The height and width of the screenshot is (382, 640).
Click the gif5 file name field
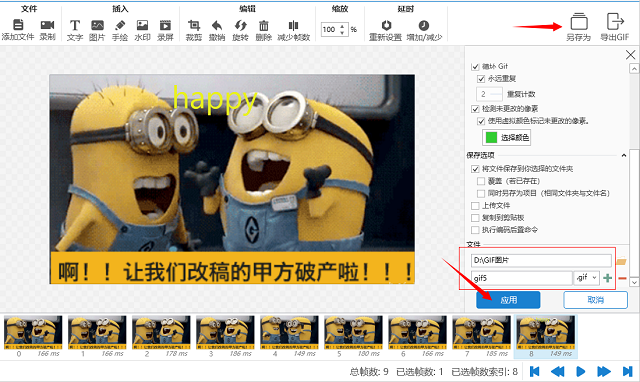[522, 278]
